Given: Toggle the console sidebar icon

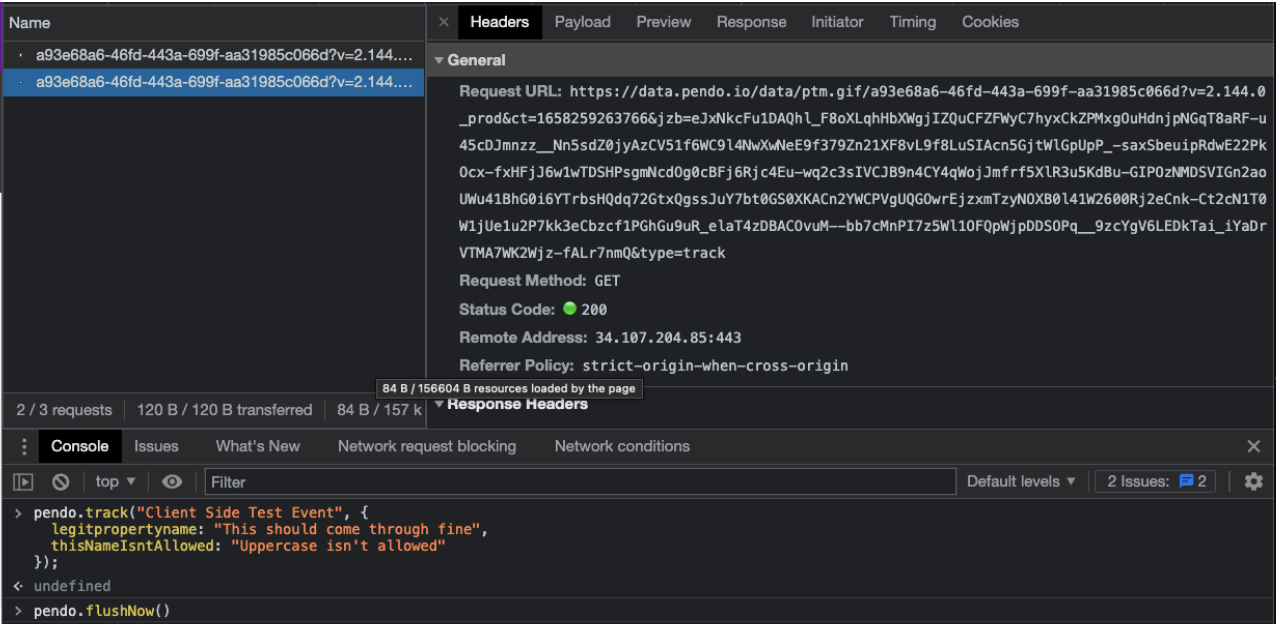Looking at the screenshot, I should 24,482.
